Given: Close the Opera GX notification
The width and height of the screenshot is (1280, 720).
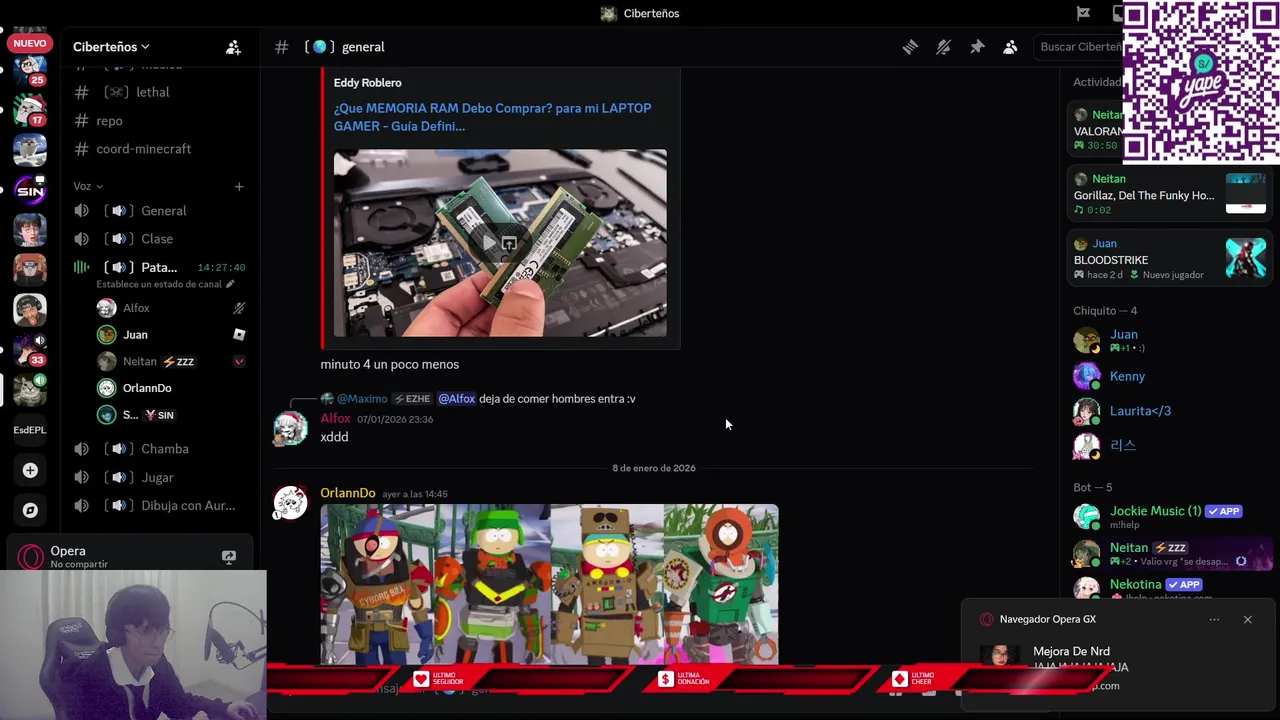Looking at the screenshot, I should click(1248, 620).
